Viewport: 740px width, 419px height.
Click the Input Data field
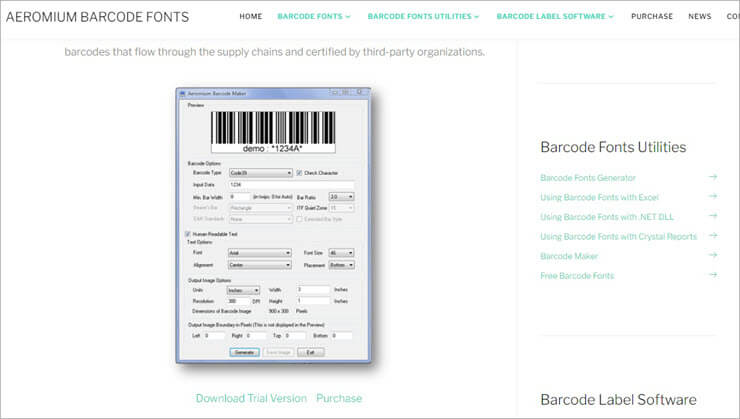tap(292, 185)
